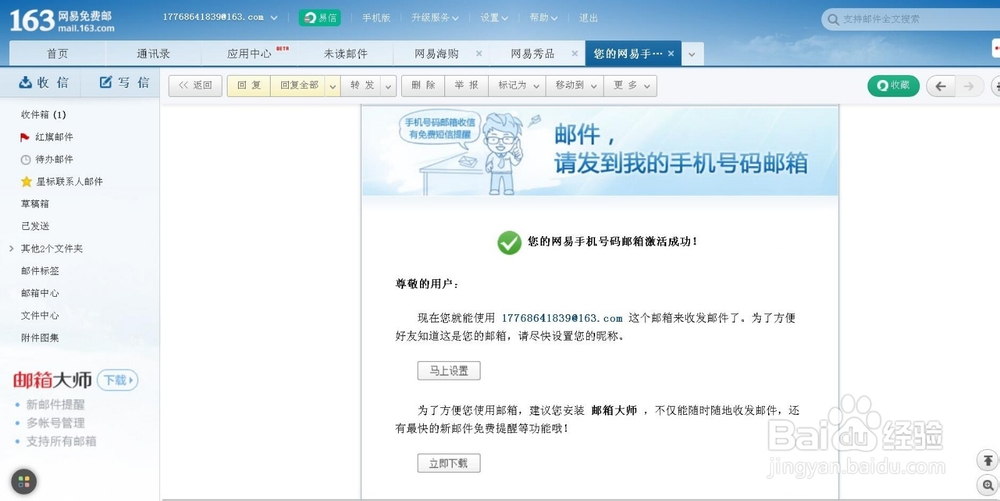Screen dimensions: 1000x501
Task: Click the 返回 back button
Action: (195, 86)
